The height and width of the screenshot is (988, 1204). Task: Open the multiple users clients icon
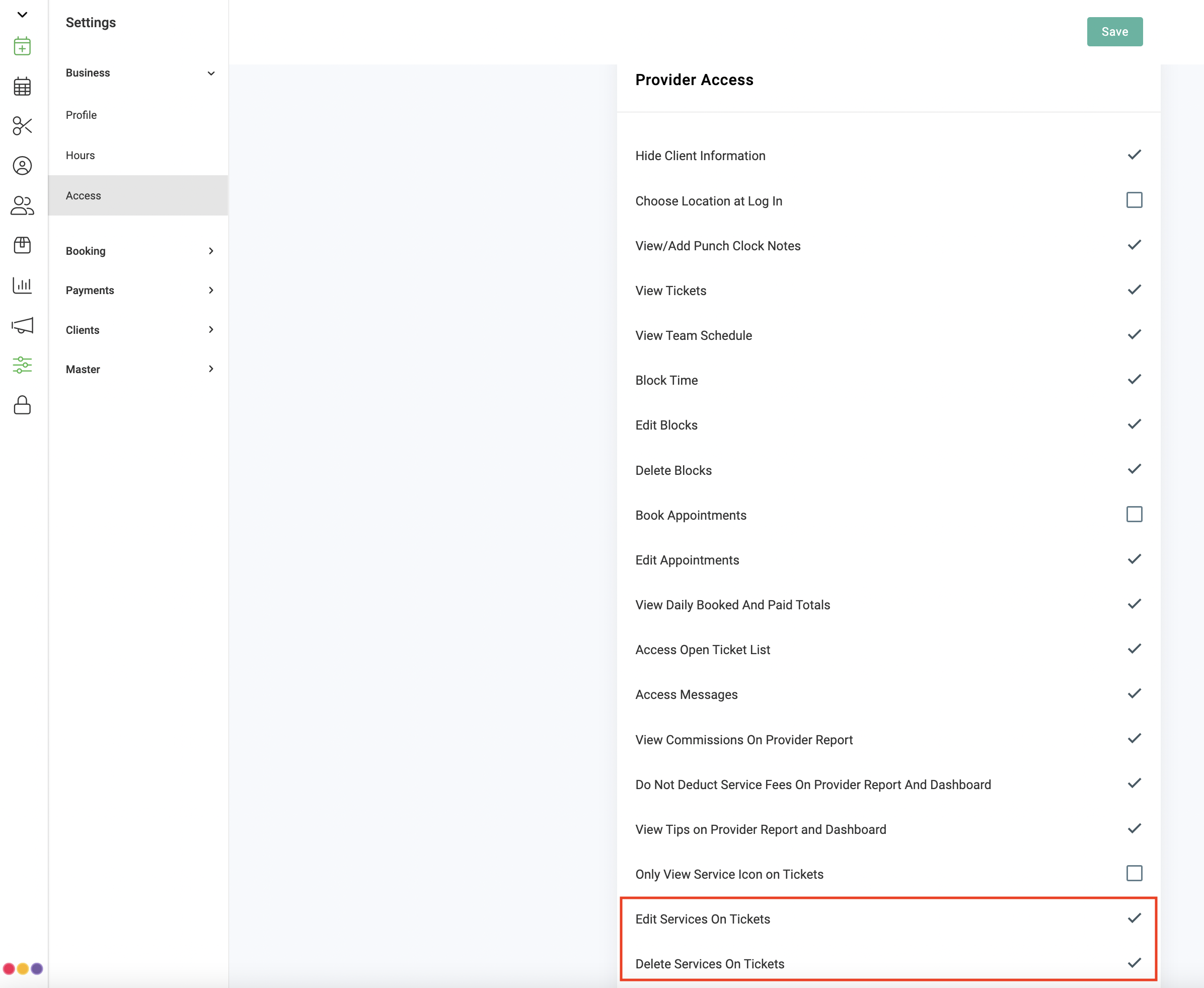tap(22, 205)
